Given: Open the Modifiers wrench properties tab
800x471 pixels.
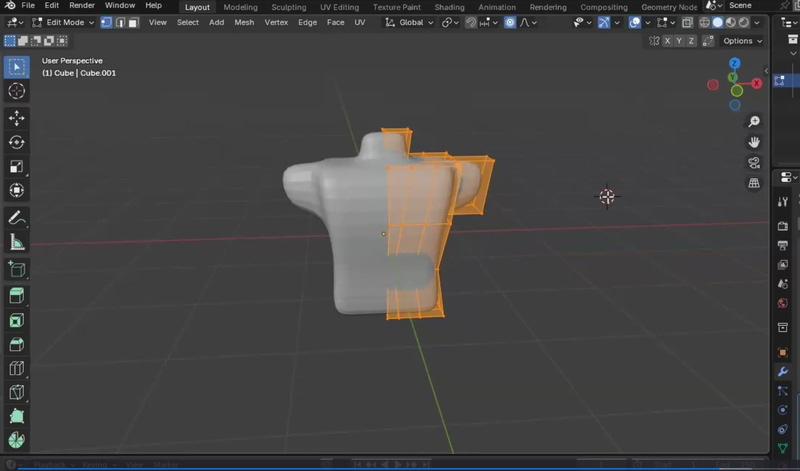Looking at the screenshot, I should [x=783, y=371].
